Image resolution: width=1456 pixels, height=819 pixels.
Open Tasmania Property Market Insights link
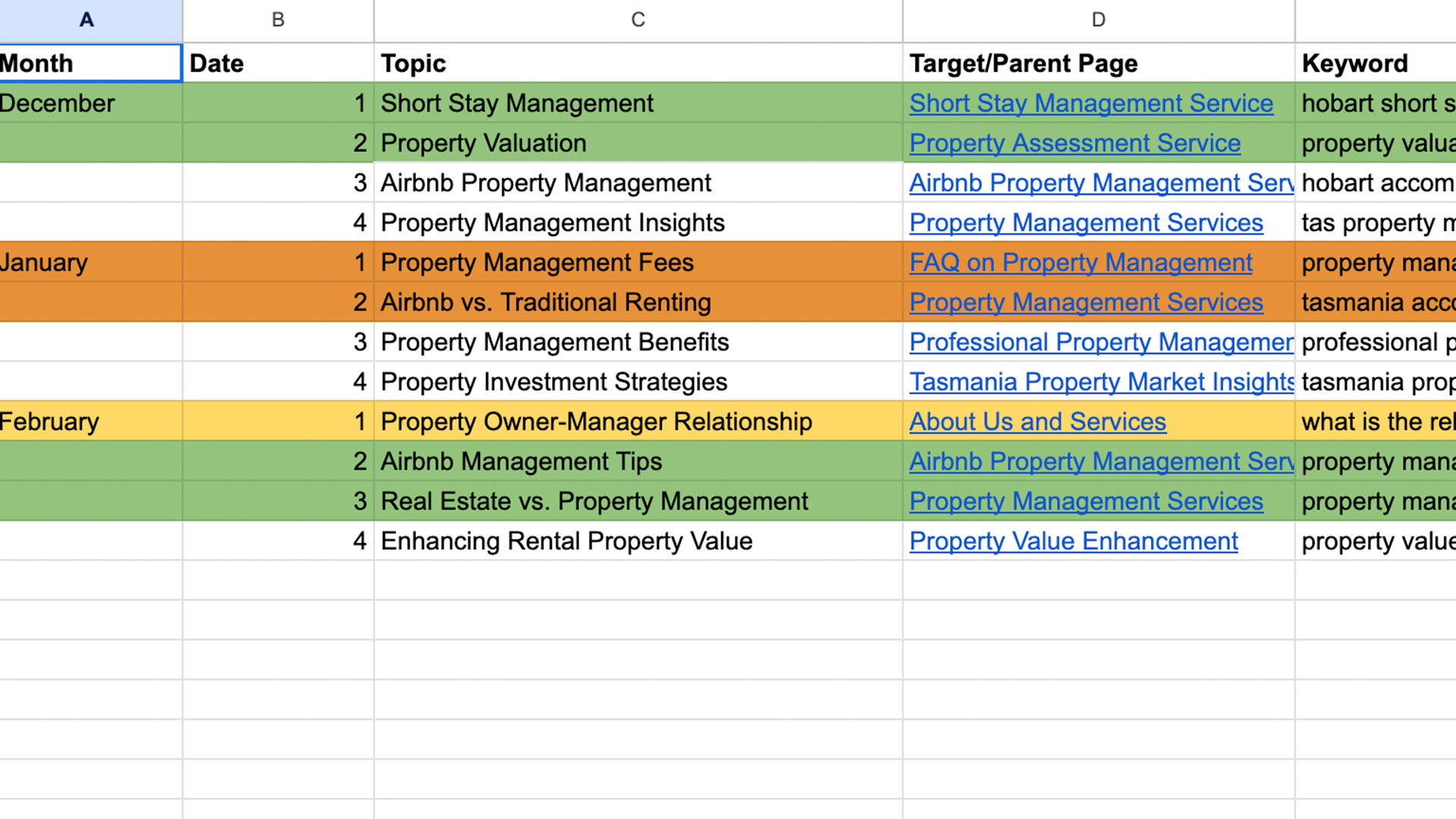pos(1101,382)
